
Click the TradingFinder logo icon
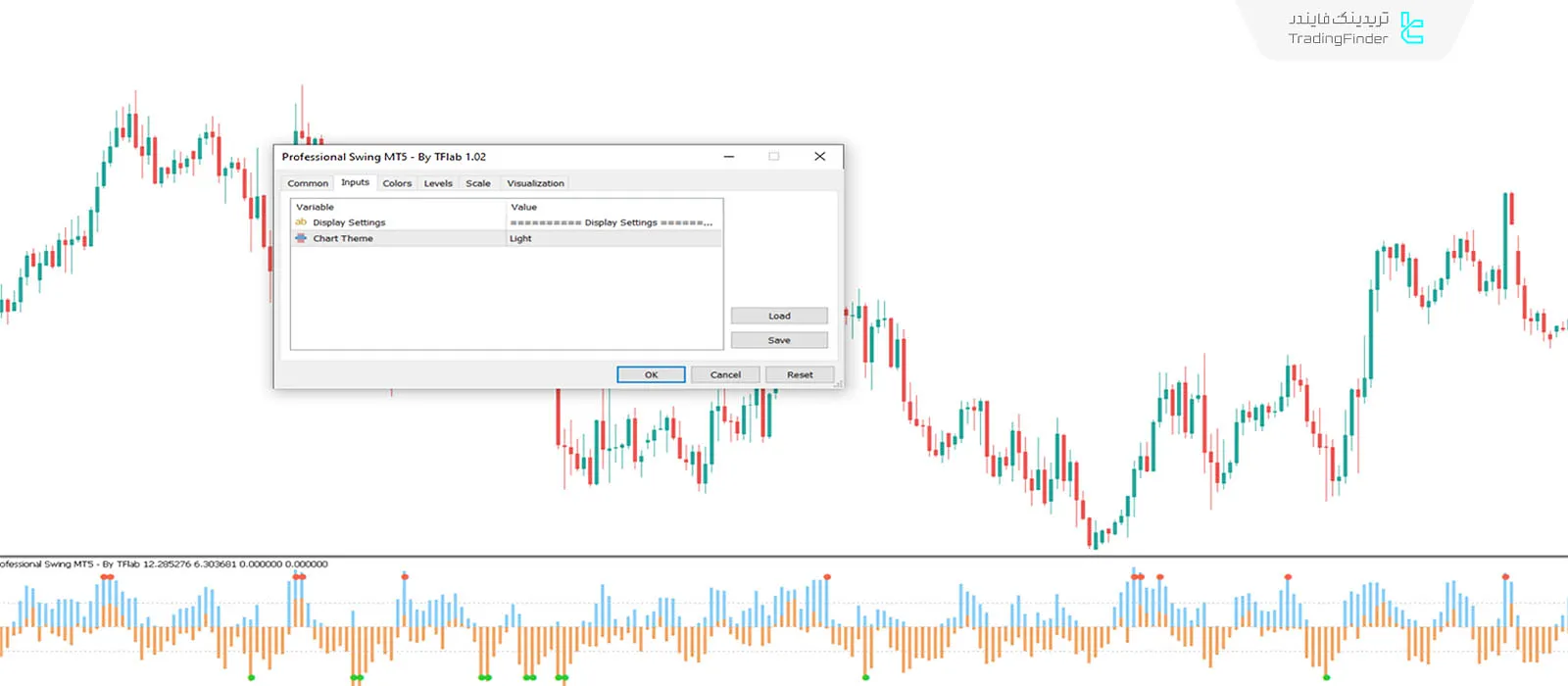tap(1411, 28)
